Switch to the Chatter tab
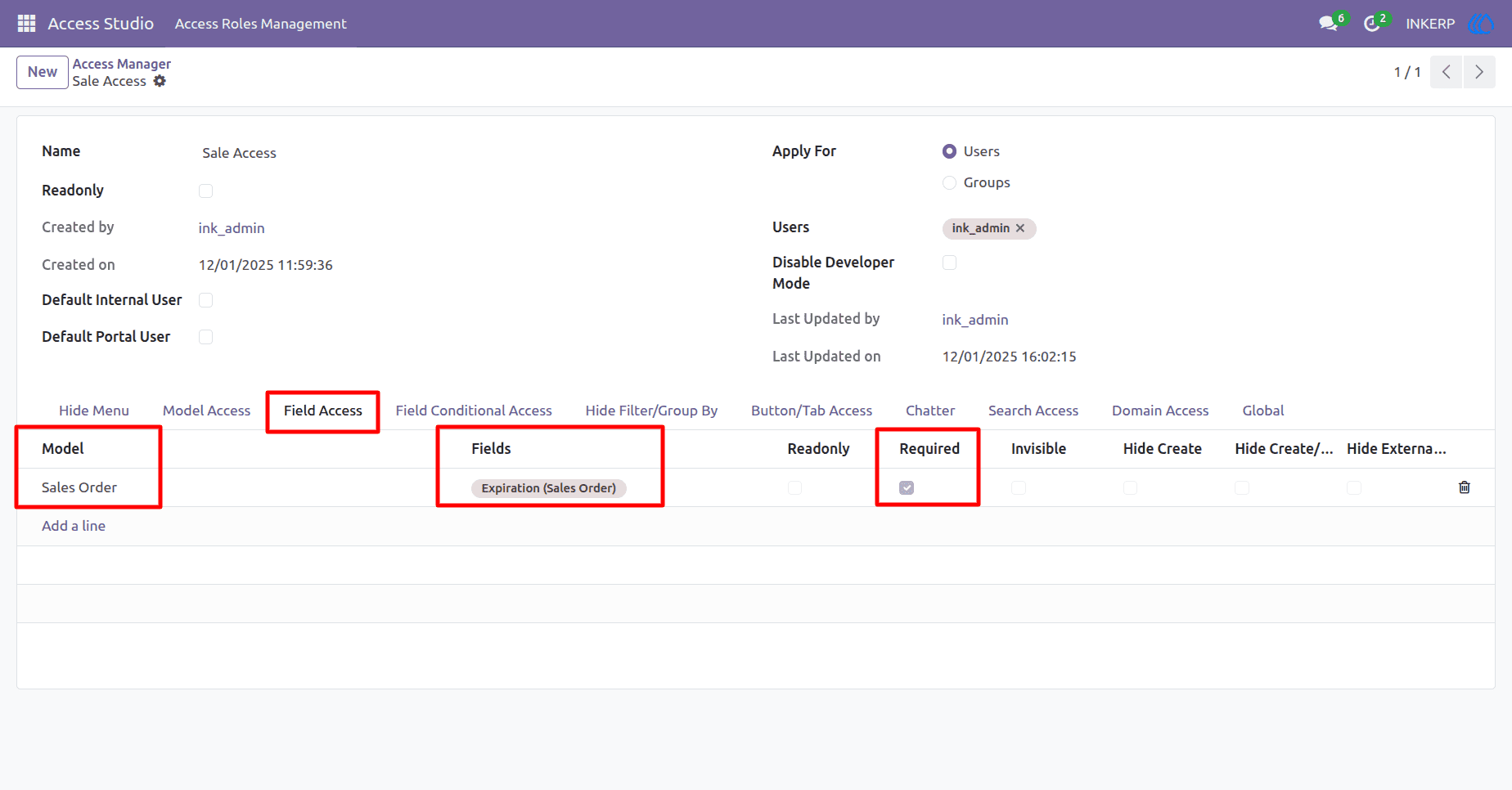The image size is (1512, 790). (930, 411)
